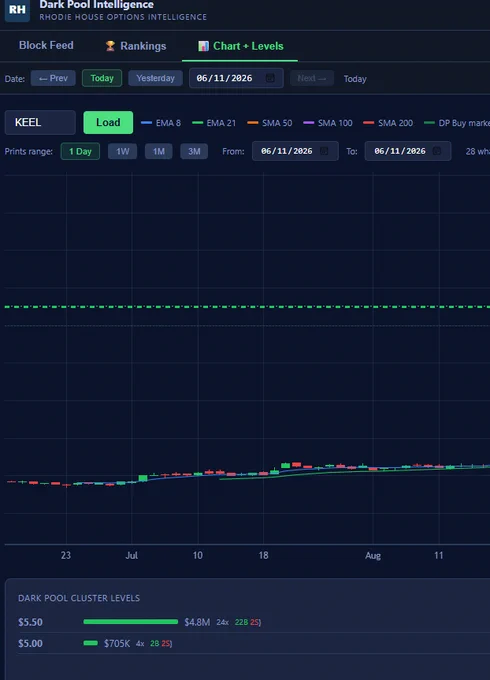Open calendar picker in main date field

(x=270, y=78)
